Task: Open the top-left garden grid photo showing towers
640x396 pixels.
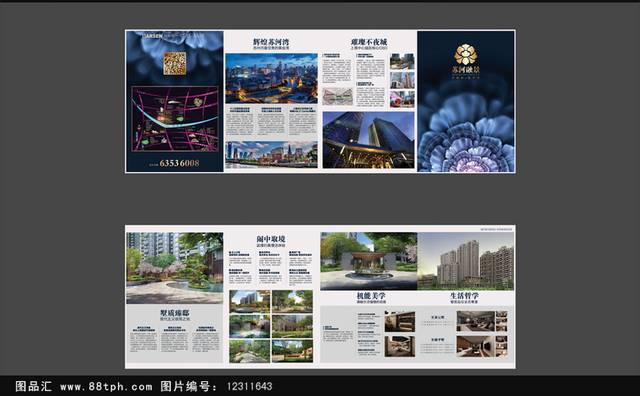Action: tap(250, 301)
